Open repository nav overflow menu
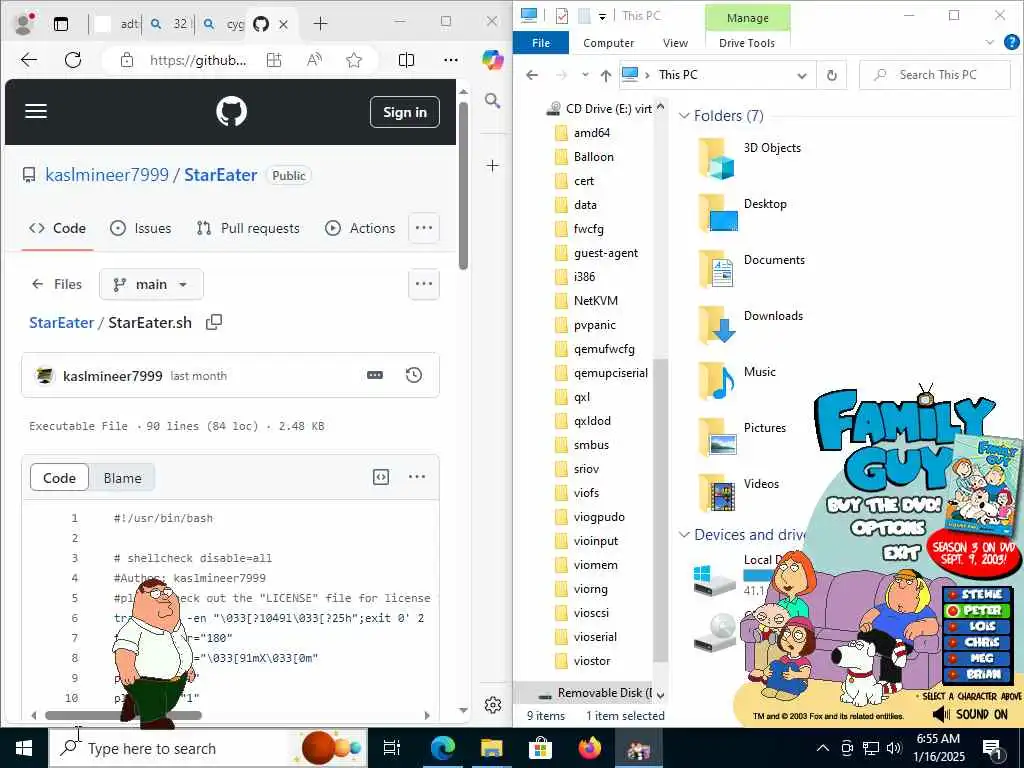 (x=424, y=228)
